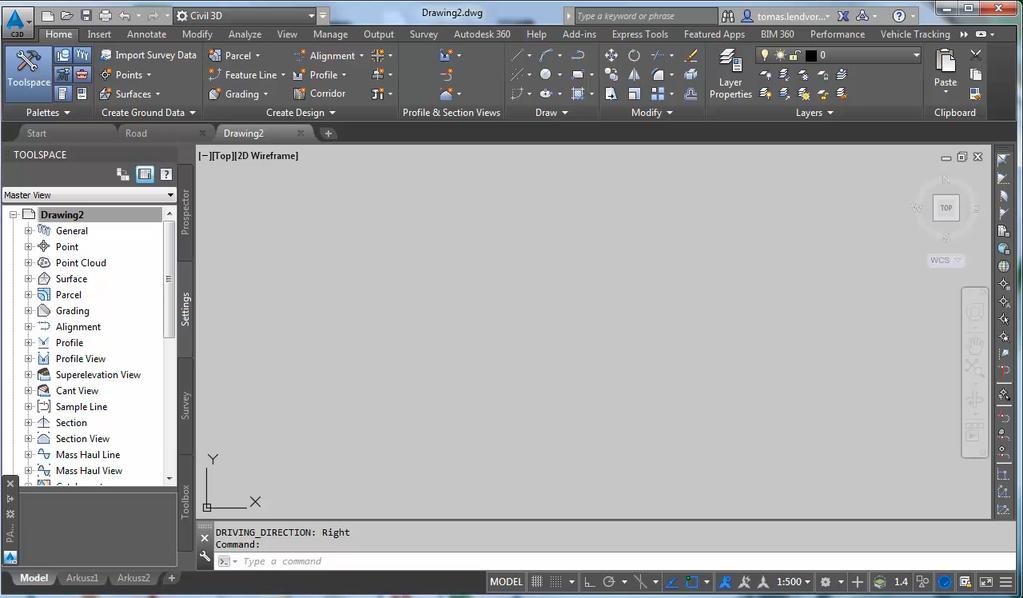
Task: Click the Mirror tool in Modify panel
Action: (634, 74)
